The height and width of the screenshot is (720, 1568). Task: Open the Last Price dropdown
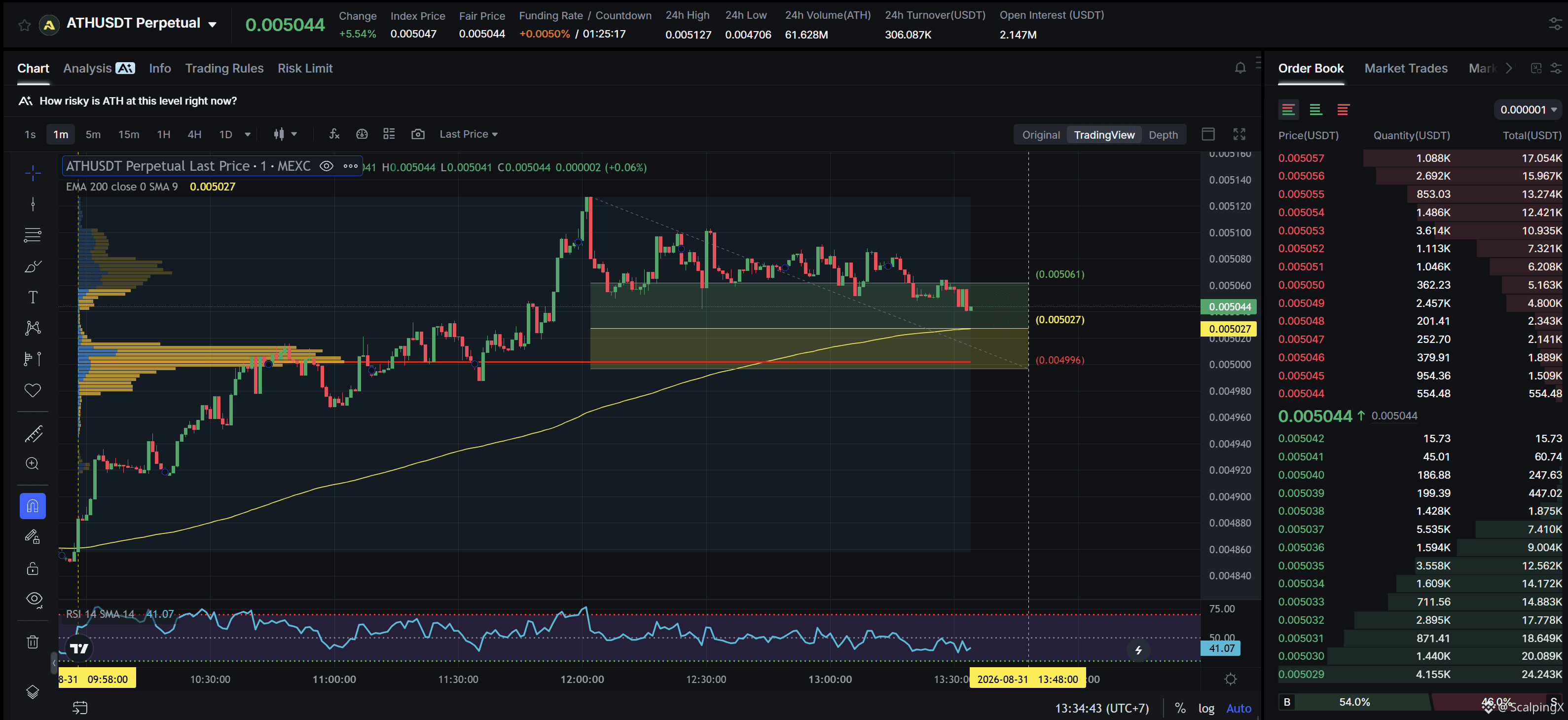pos(468,134)
